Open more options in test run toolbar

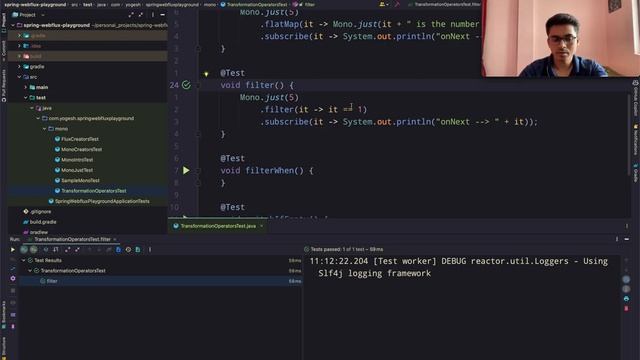[x=150, y=249]
